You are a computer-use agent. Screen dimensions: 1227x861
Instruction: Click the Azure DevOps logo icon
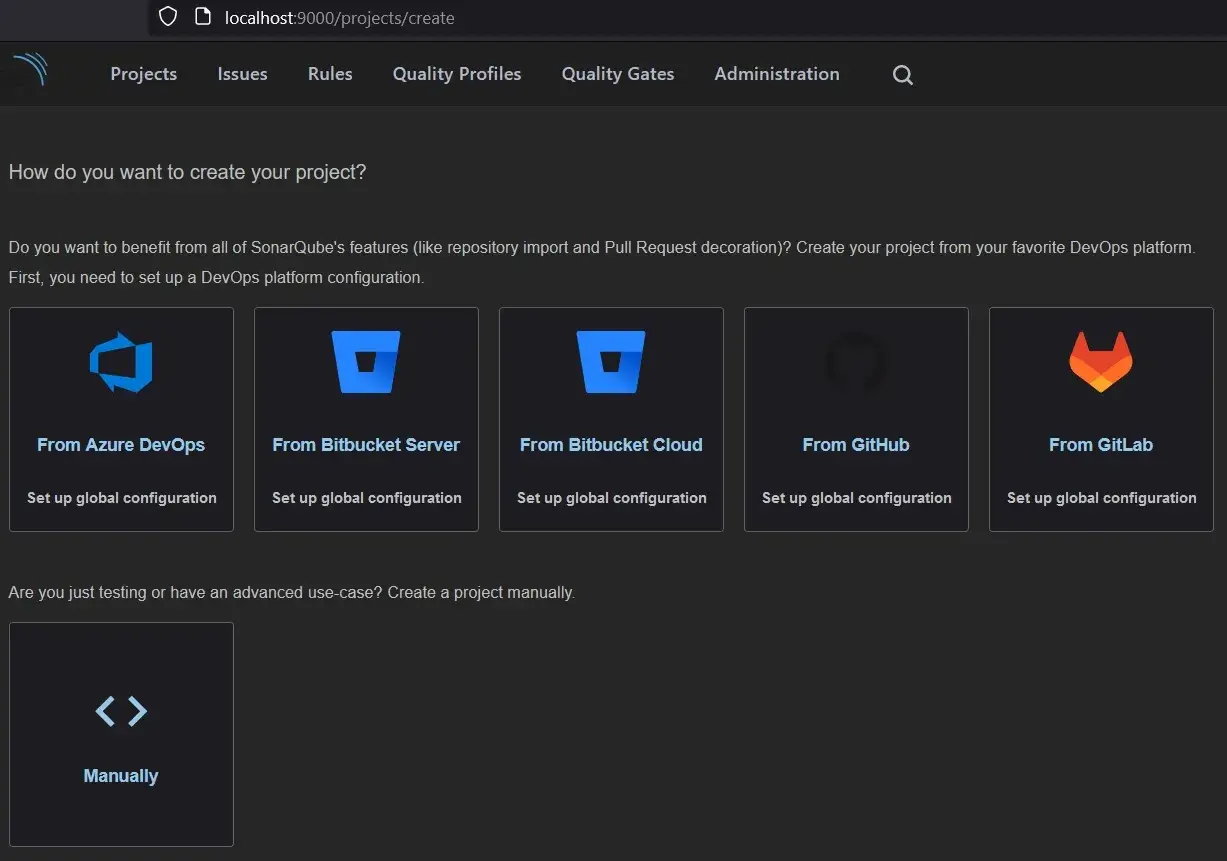121,362
